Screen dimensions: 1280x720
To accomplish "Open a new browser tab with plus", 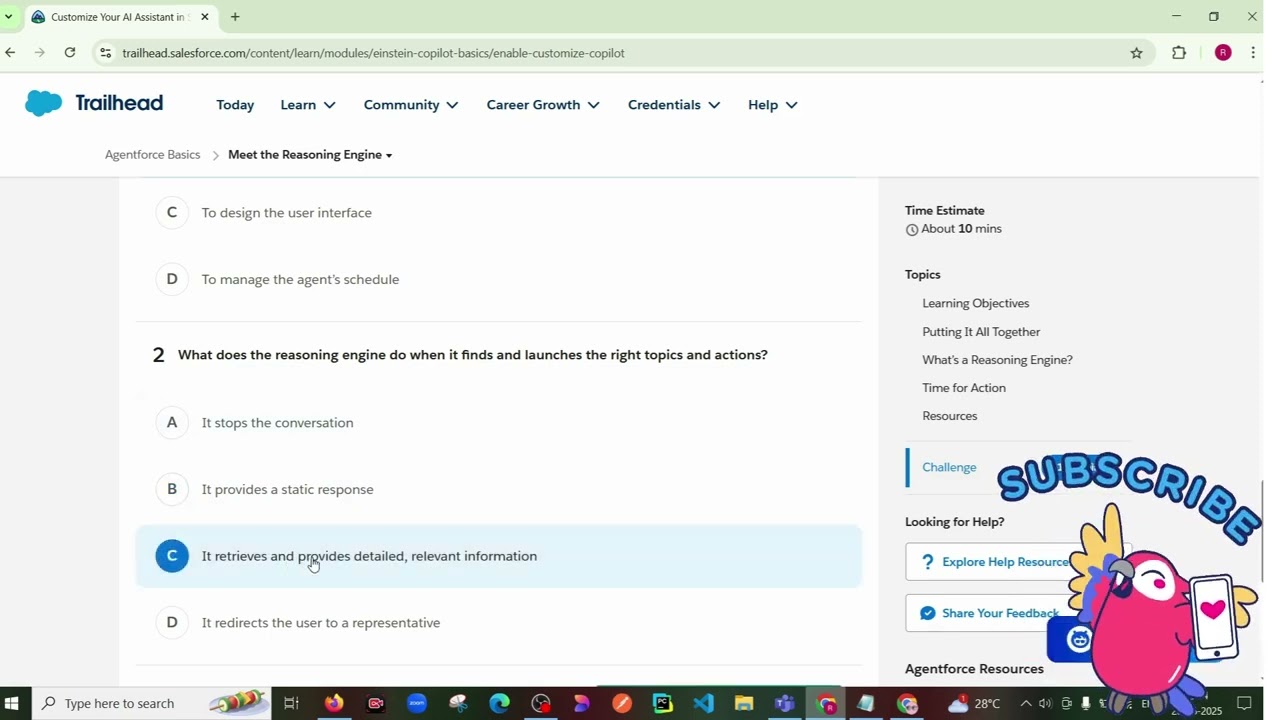I will click(235, 17).
